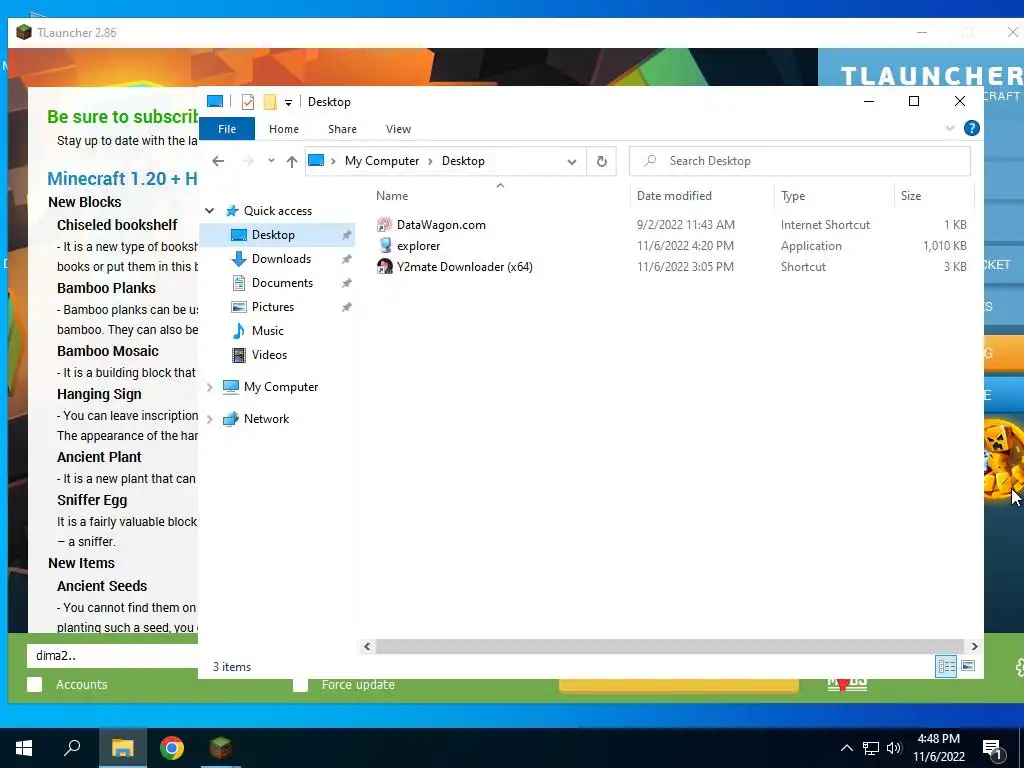Screen dimensions: 1024x768
Task: Focus the Search Desktop field
Action: 800,161
